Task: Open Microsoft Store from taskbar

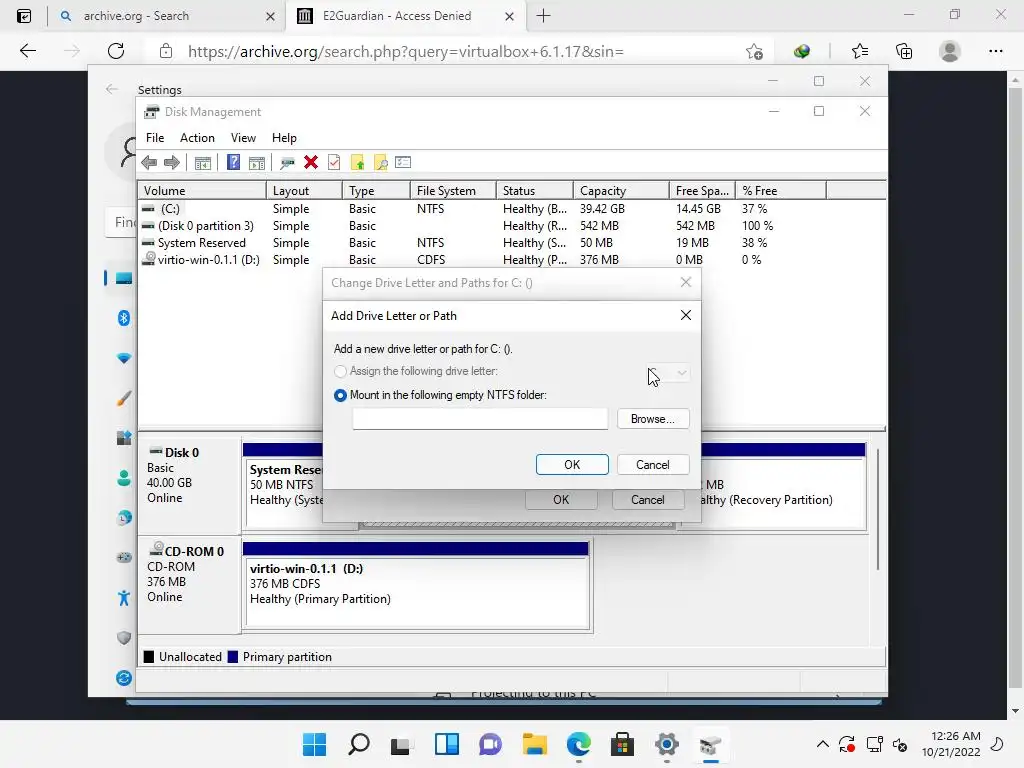Action: coord(622,744)
